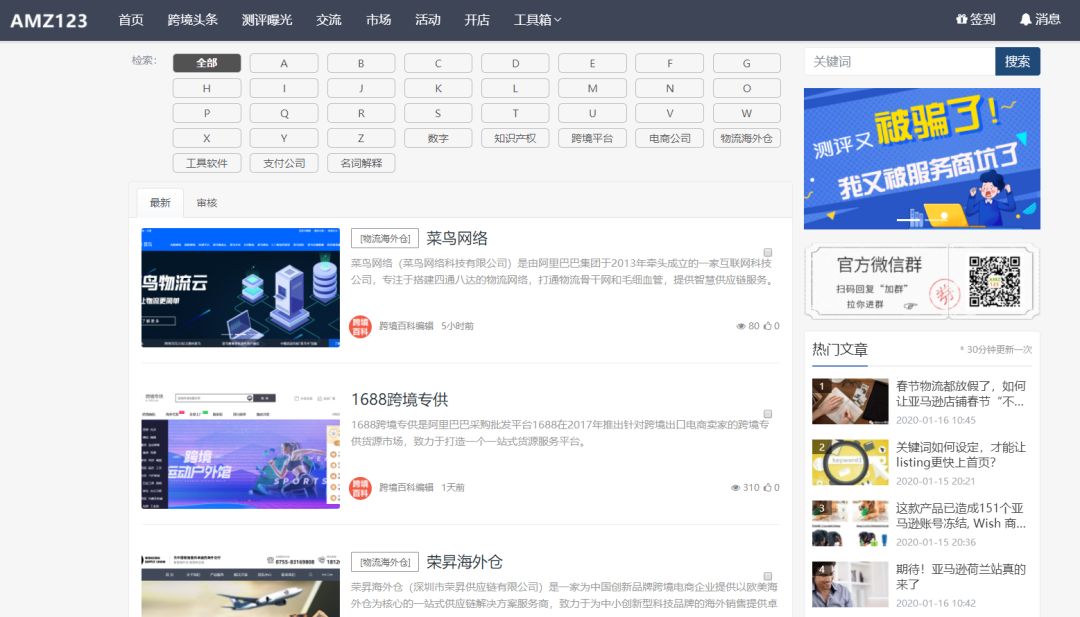Go to 首页 in the navigation bar
The height and width of the screenshot is (617, 1080).
pyautogui.click(x=131, y=20)
